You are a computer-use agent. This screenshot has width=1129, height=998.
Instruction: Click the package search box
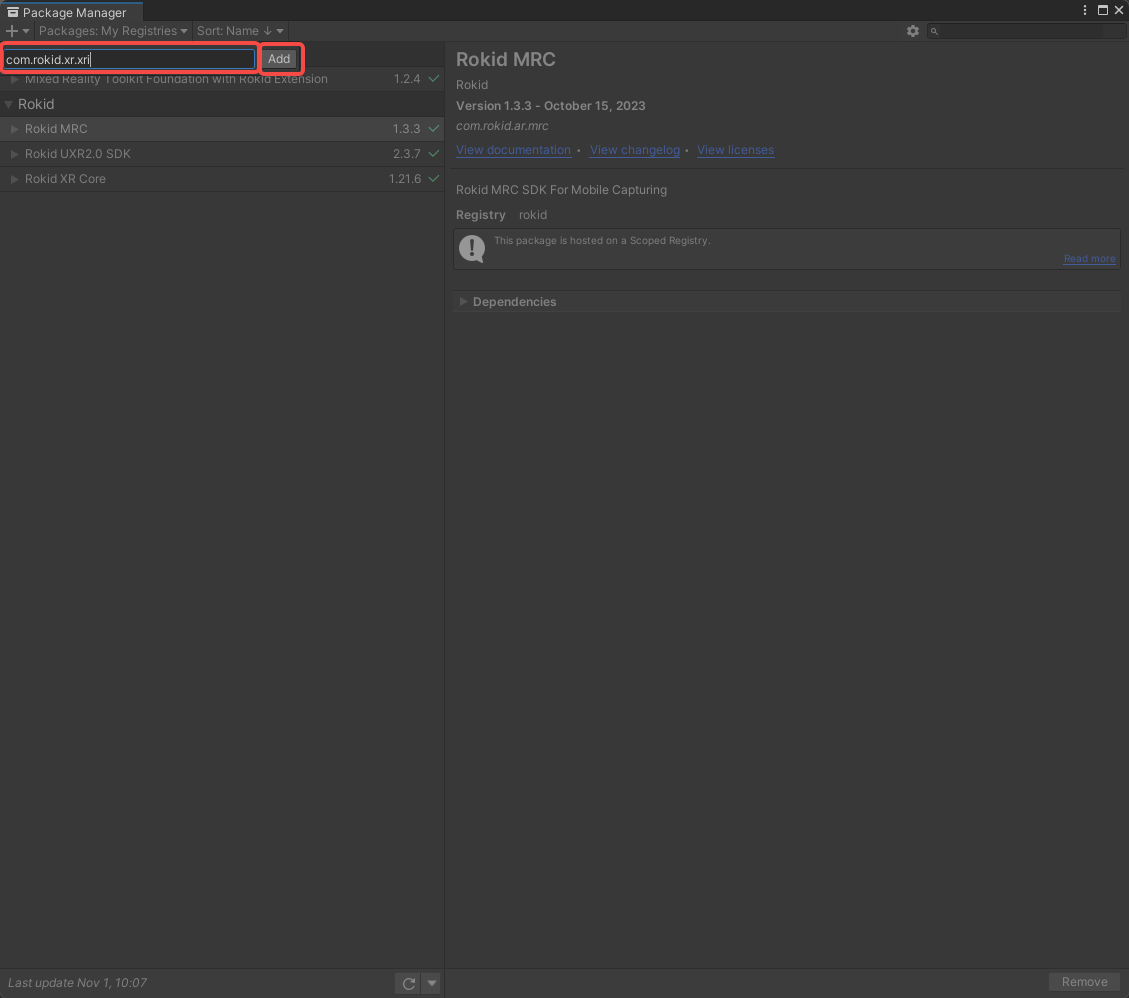[1025, 31]
